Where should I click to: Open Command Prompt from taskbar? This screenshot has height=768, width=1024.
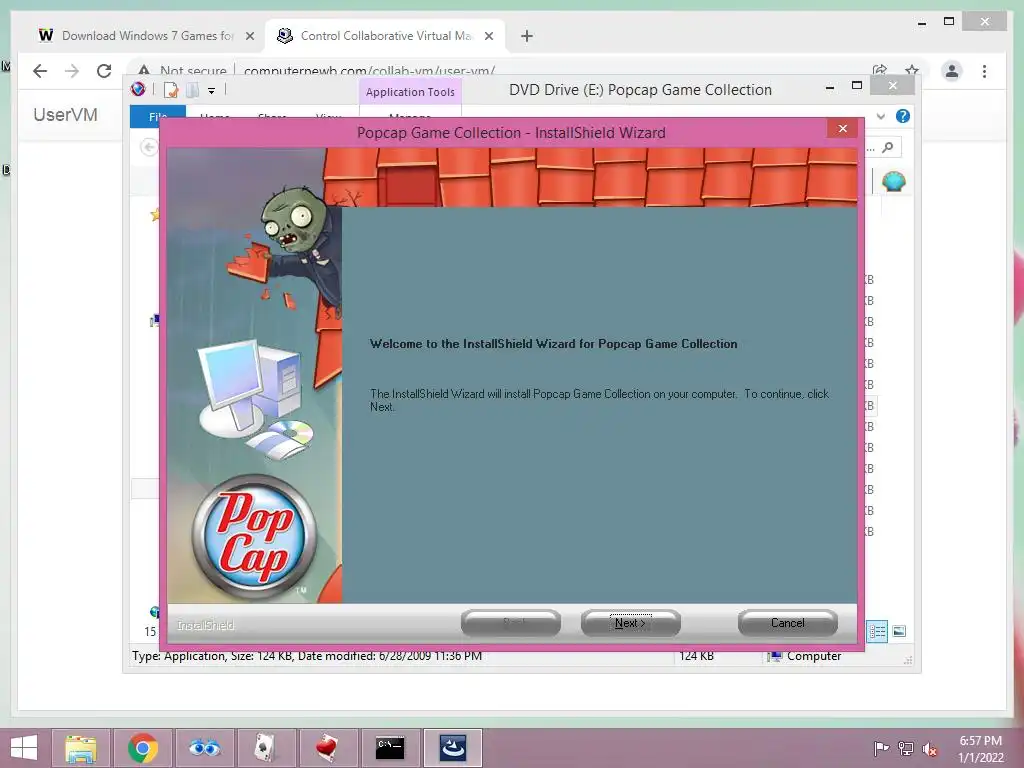pos(390,748)
